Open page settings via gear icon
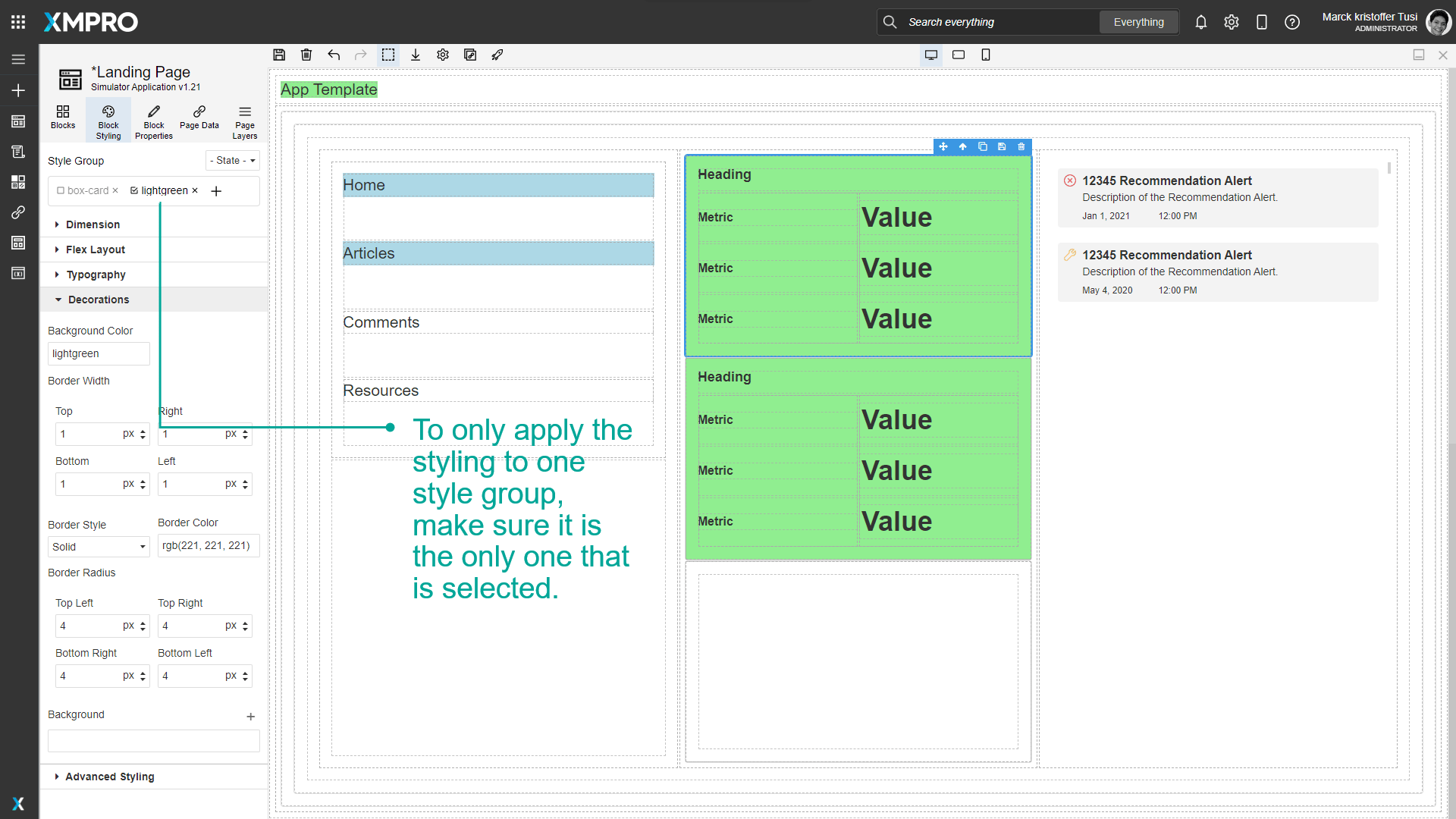 (443, 55)
